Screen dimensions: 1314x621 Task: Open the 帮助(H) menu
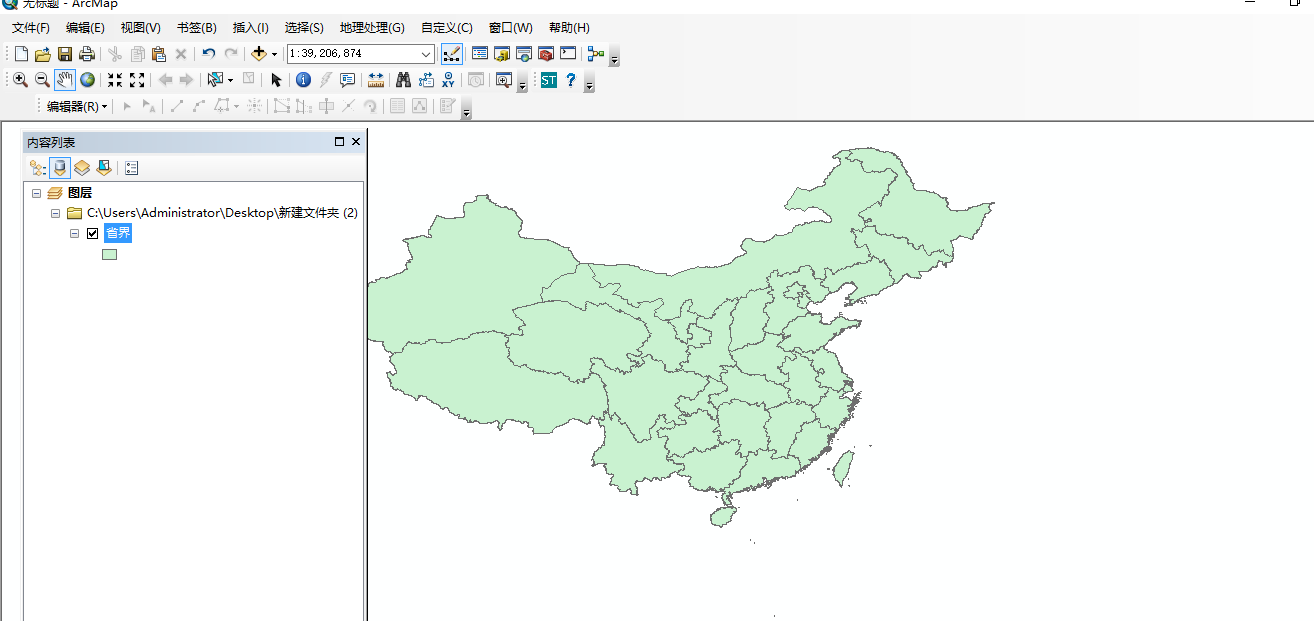coord(569,28)
